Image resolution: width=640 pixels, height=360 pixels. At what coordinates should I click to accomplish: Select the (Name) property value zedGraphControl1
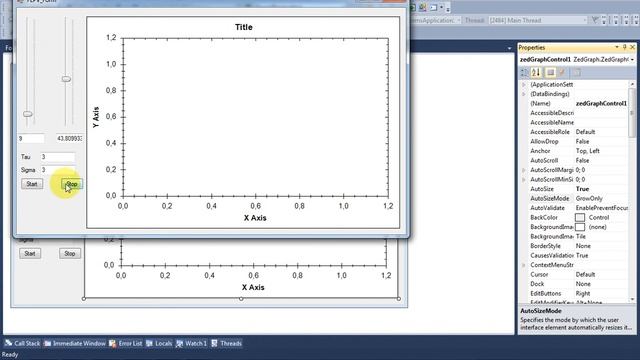coord(601,104)
